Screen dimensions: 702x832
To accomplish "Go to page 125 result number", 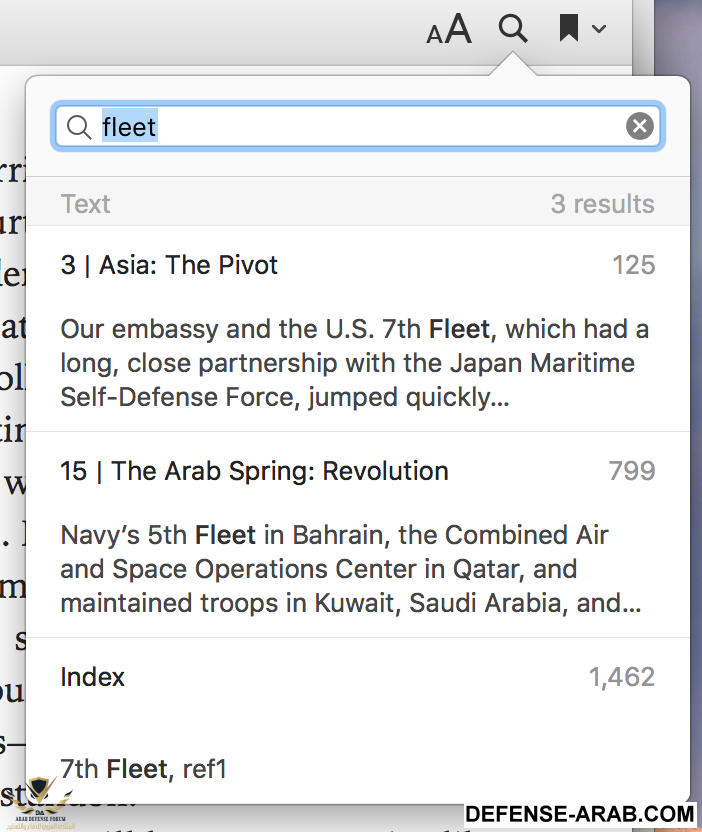I will 634,265.
